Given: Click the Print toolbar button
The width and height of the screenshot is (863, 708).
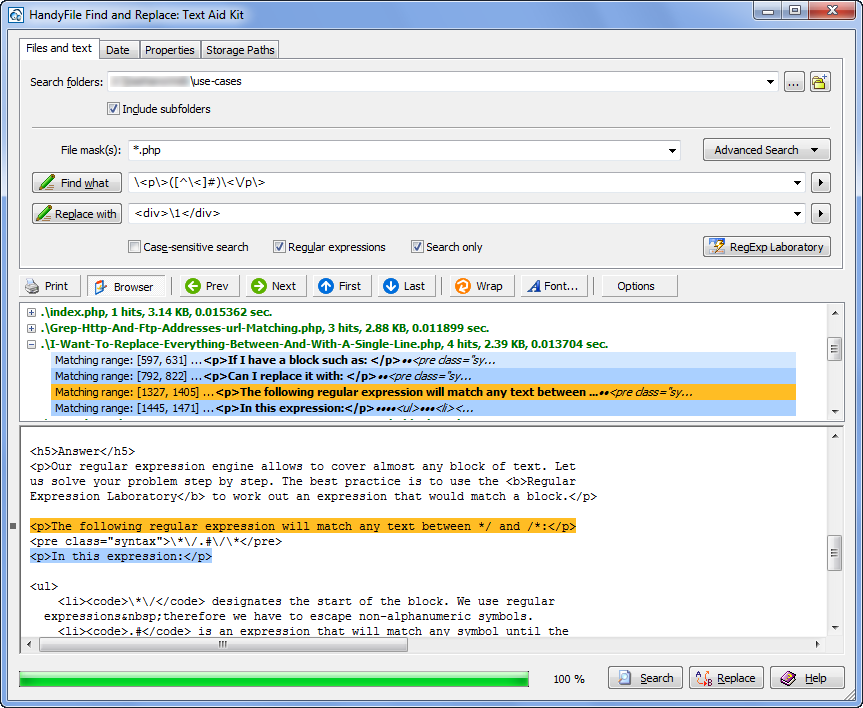Looking at the screenshot, I should [x=50, y=286].
